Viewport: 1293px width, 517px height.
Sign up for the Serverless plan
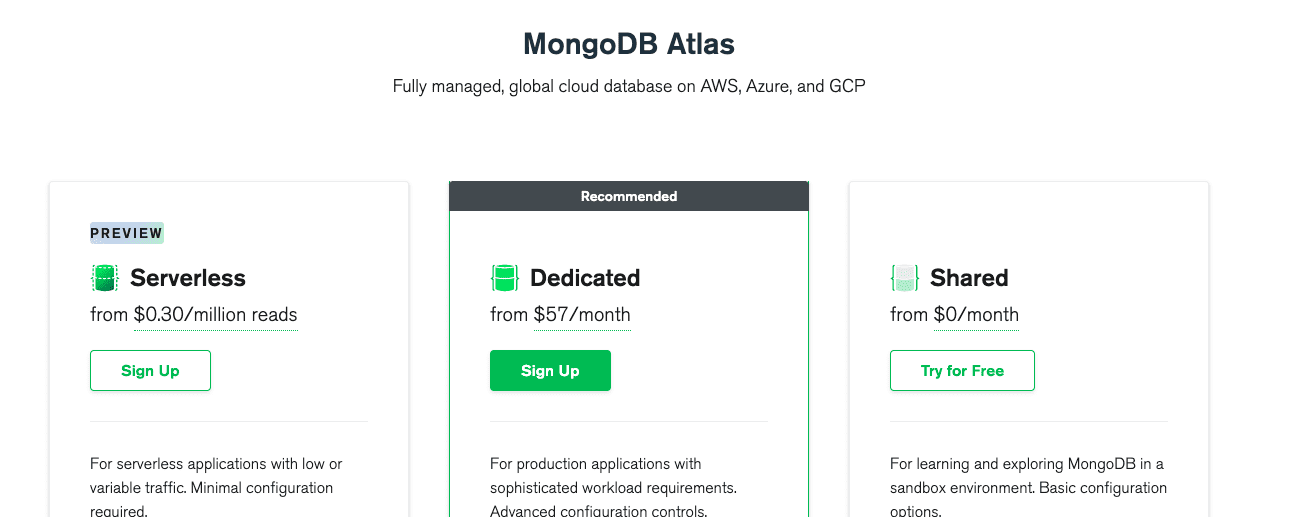[150, 370]
